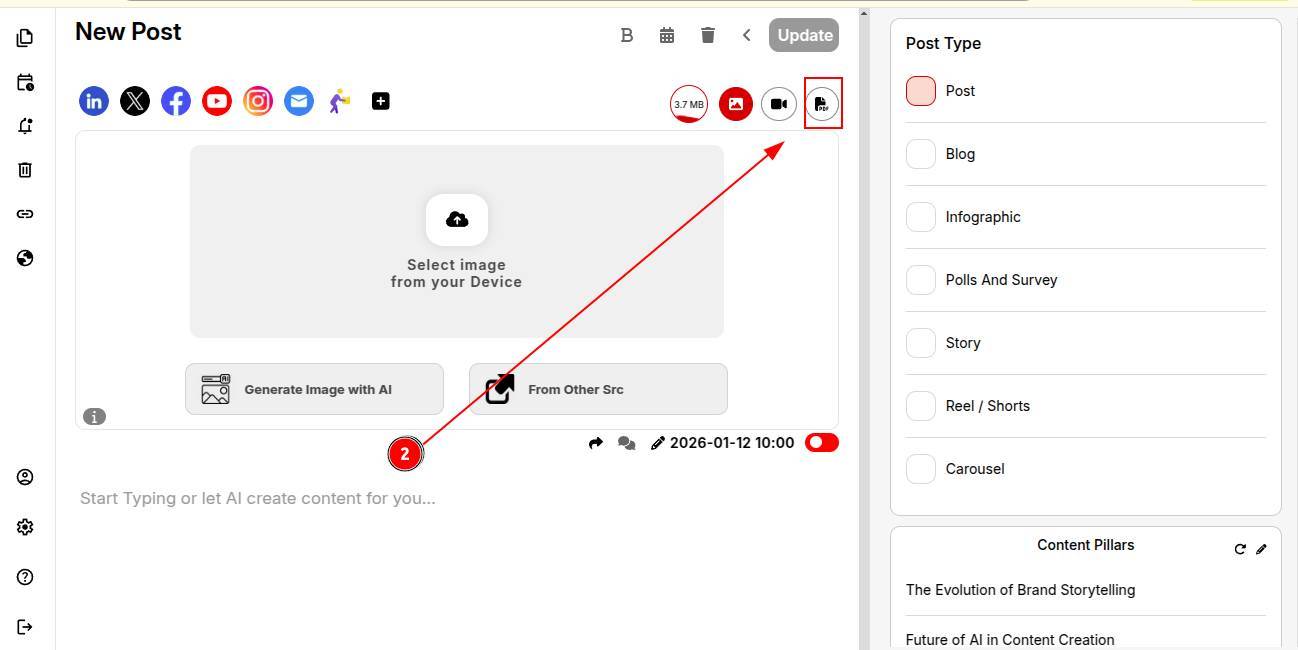Select the Blog post type checkbox
The width and height of the screenshot is (1298, 650).
pos(921,154)
